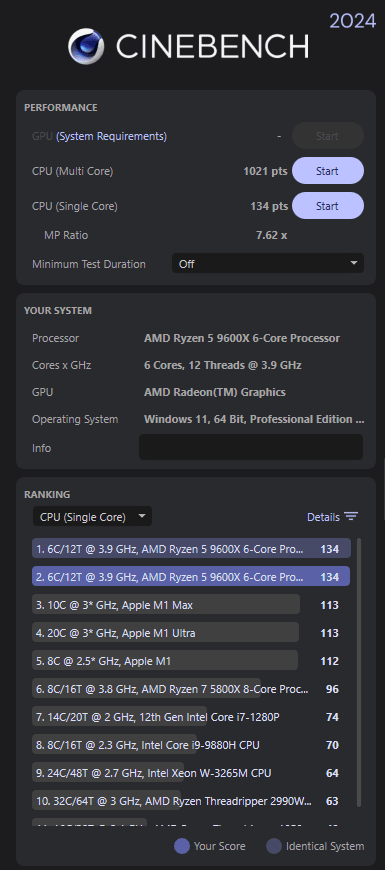Click the 1021 pts multi core score
The width and height of the screenshot is (385, 870).
[x=265, y=171]
